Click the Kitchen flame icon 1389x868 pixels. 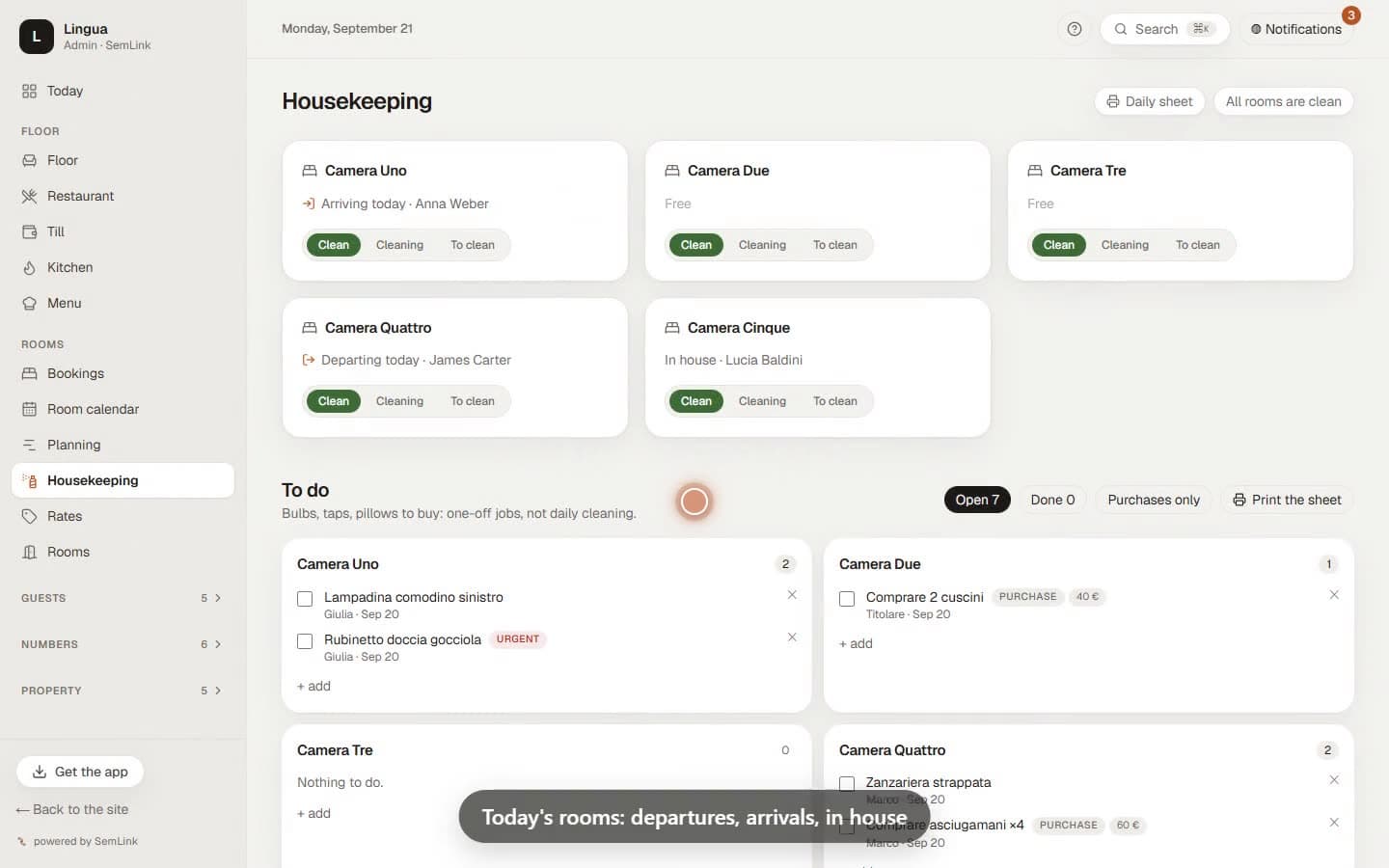click(30, 267)
